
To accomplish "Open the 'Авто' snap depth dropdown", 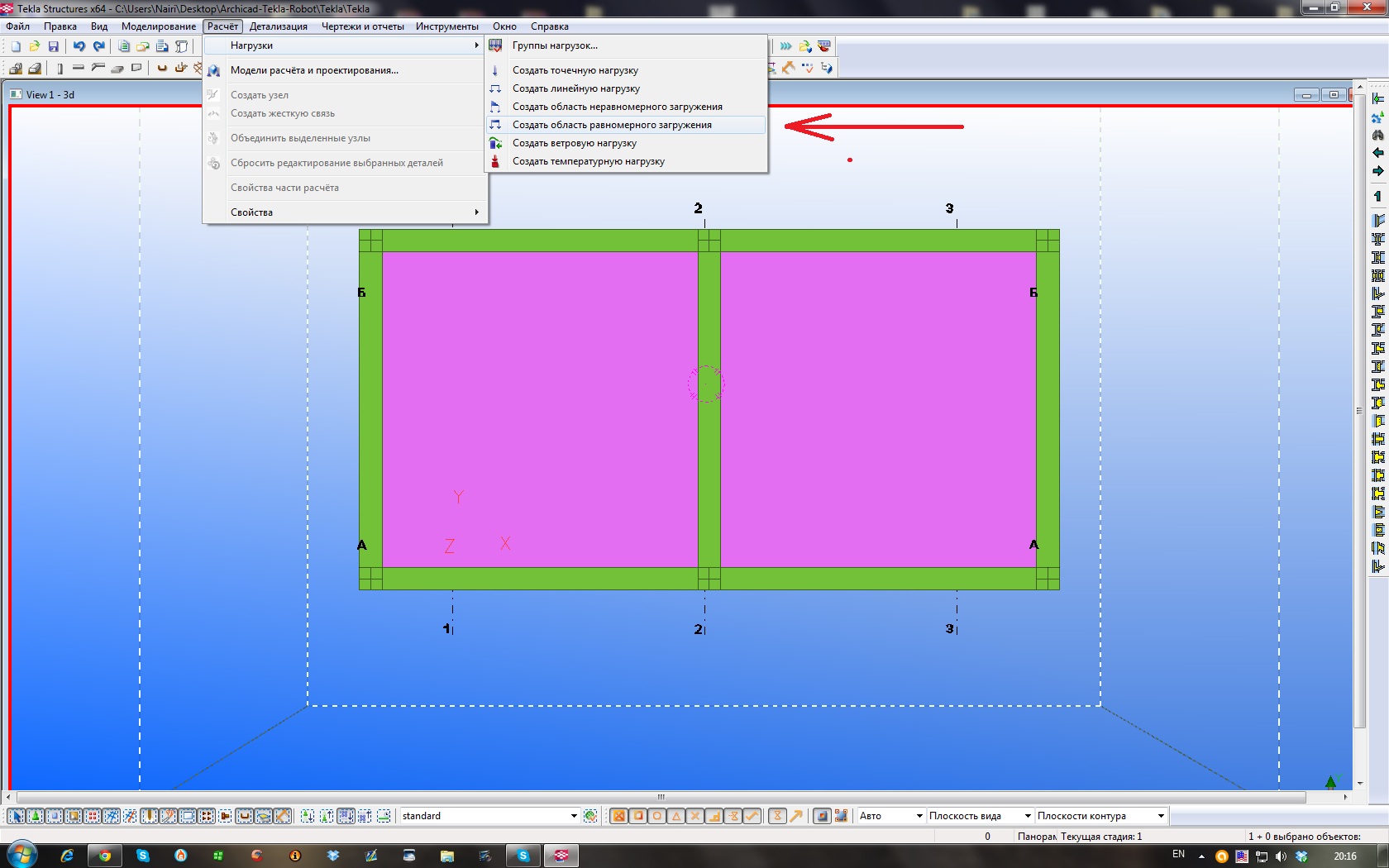I will pyautogui.click(x=919, y=816).
